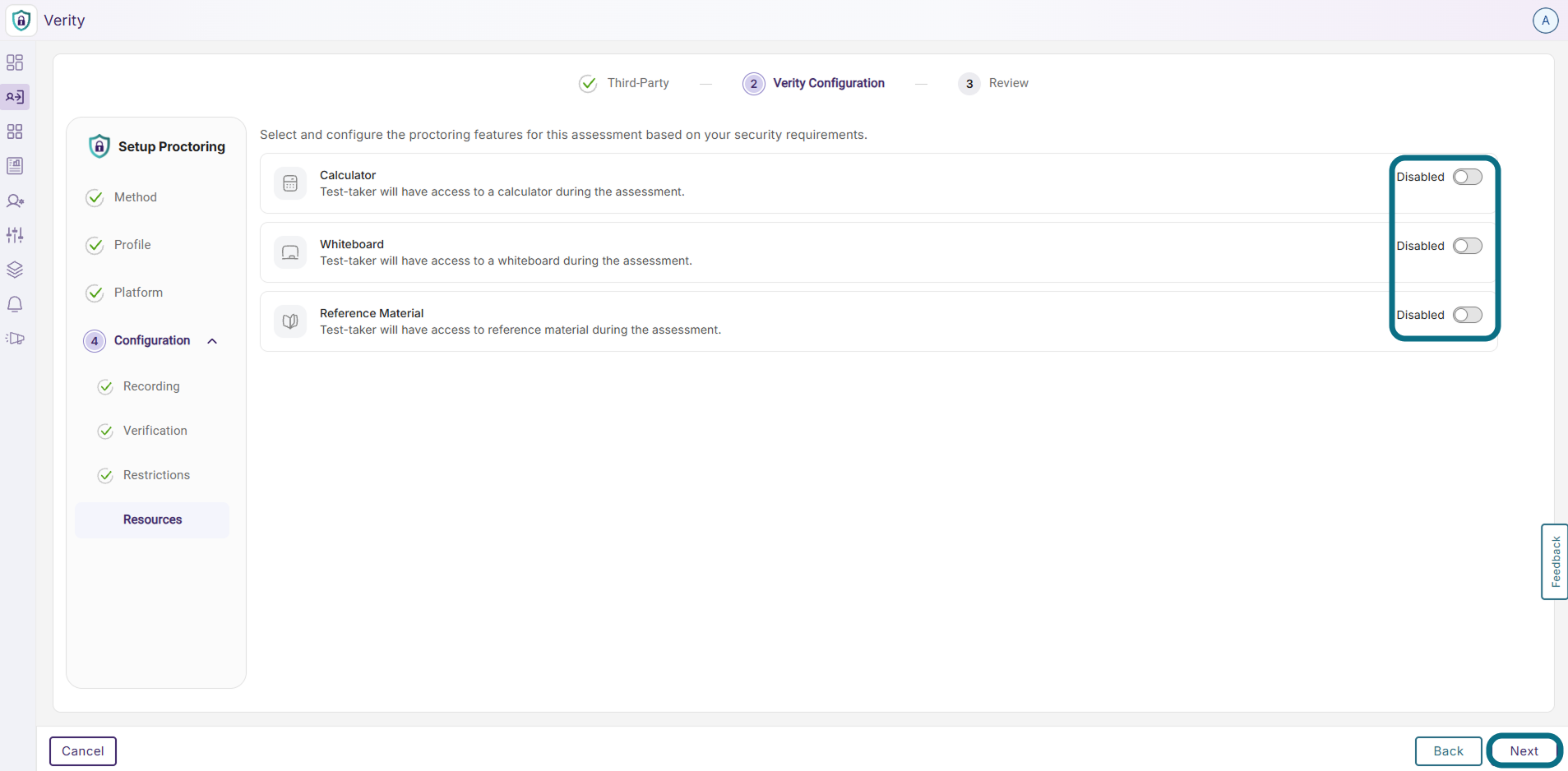Click the Whiteboard title text
The image size is (1568, 771).
coord(352,244)
